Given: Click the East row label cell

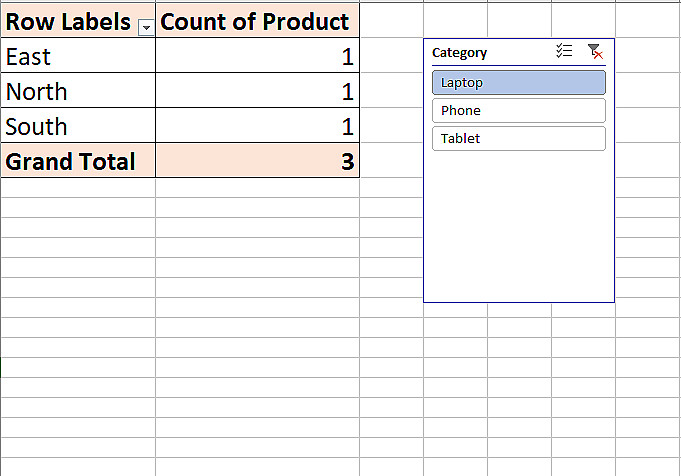Looking at the screenshot, I should click(78, 57).
